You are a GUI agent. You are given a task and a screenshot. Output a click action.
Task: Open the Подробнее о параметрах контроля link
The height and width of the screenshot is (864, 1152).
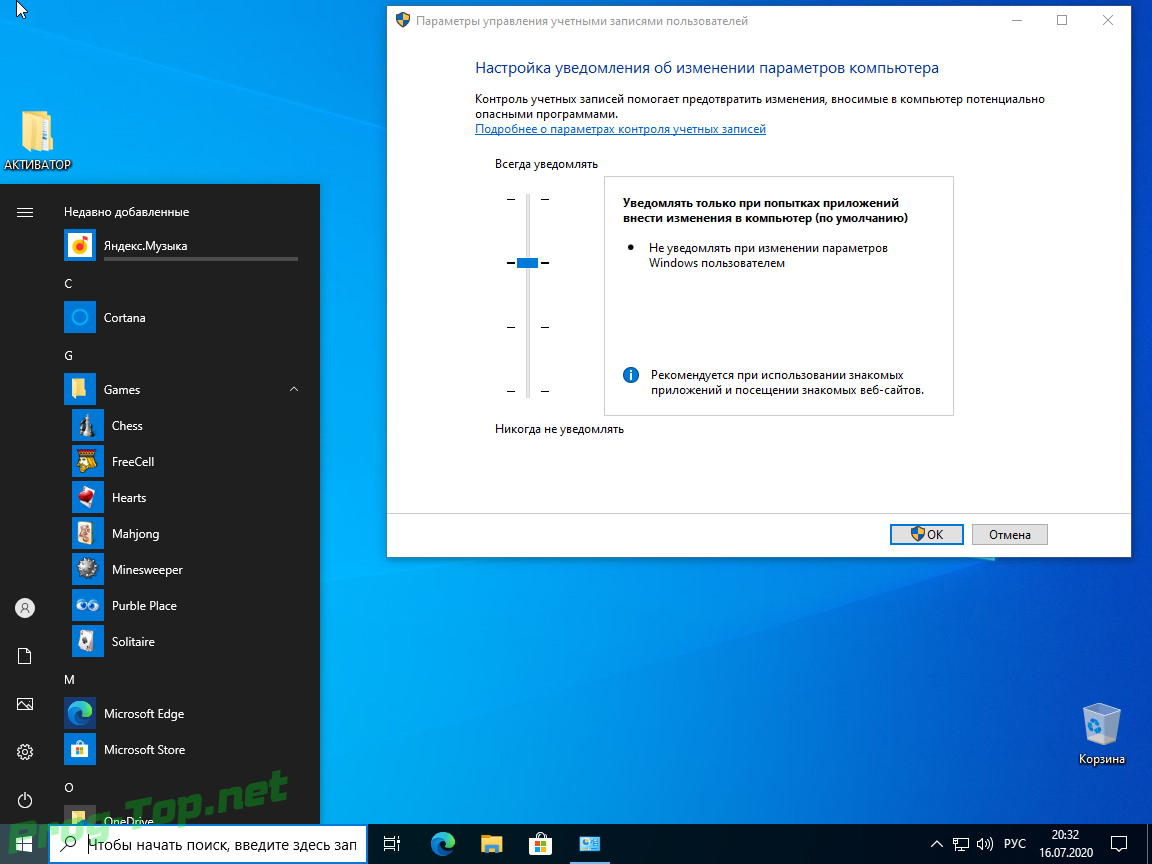tap(620, 130)
